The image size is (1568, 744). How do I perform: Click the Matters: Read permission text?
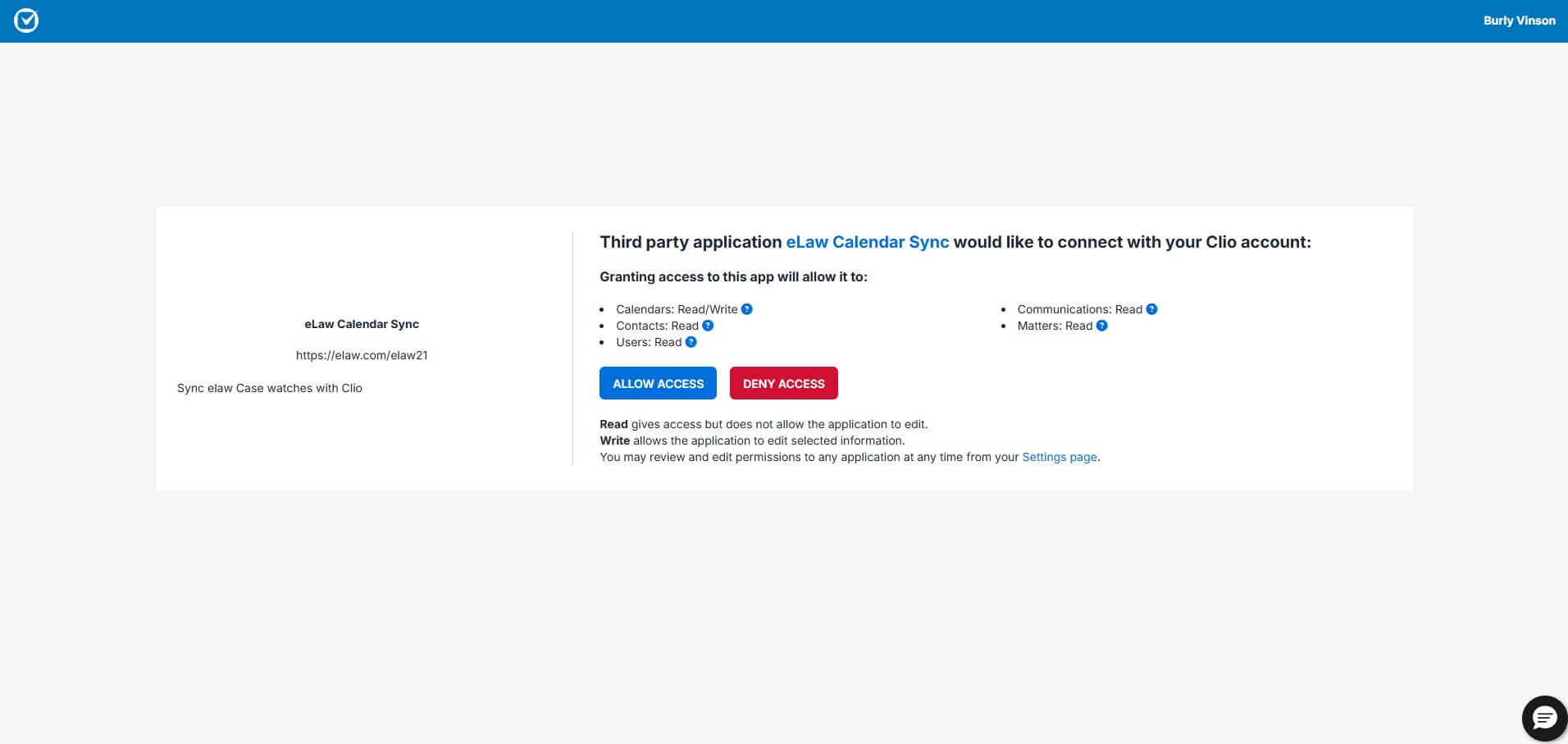[1055, 326]
